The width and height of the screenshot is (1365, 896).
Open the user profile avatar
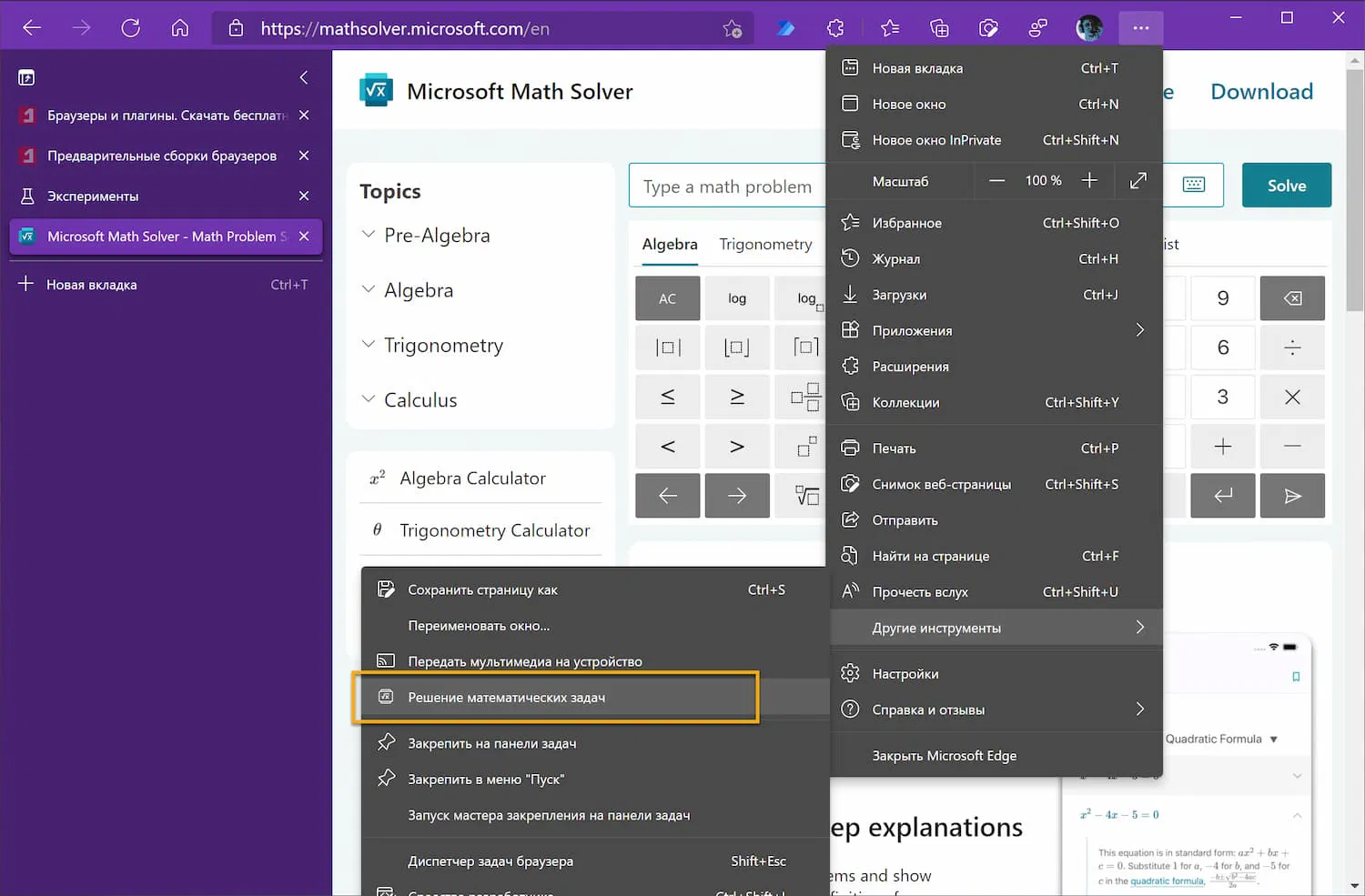[1089, 28]
